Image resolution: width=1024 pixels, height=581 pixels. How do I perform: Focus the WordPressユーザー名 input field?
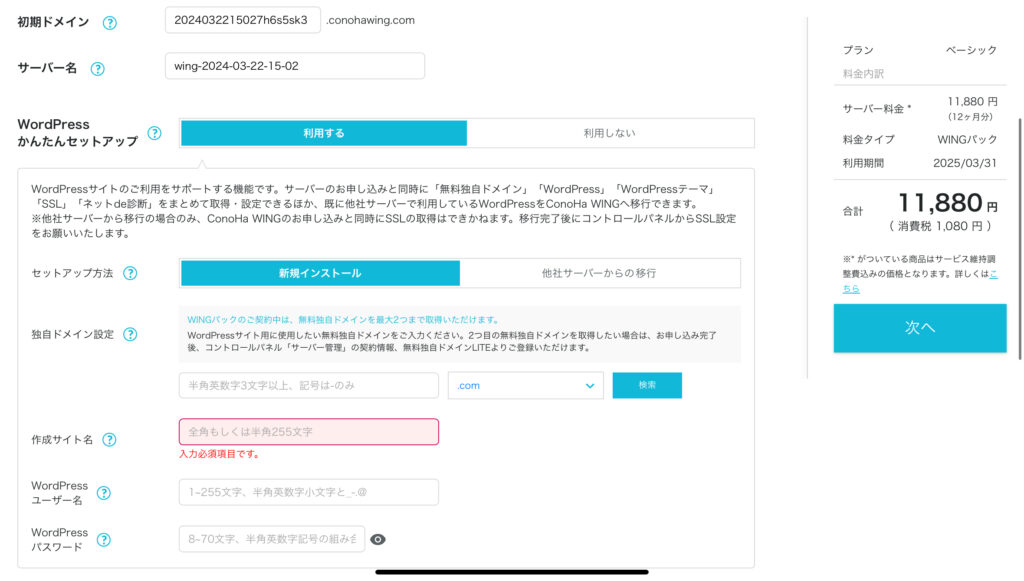(308, 492)
